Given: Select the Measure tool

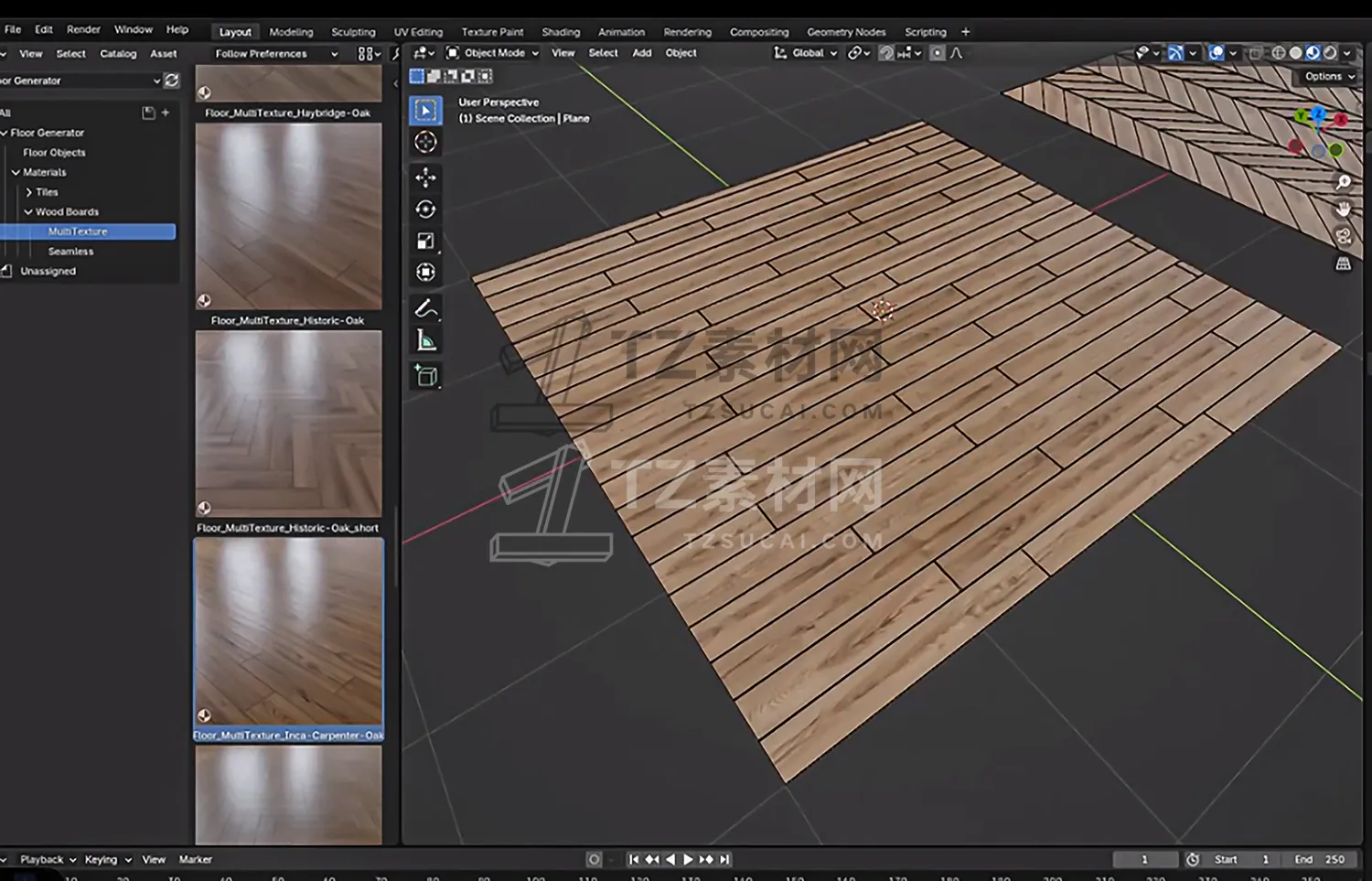Looking at the screenshot, I should pyautogui.click(x=425, y=341).
